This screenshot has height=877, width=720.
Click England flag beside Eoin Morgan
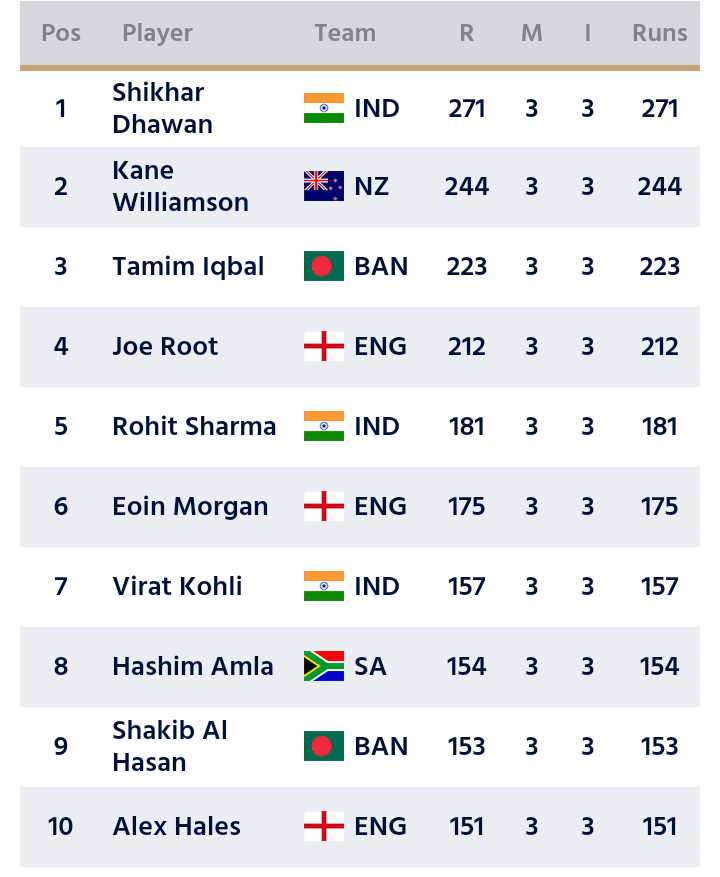[x=323, y=506]
